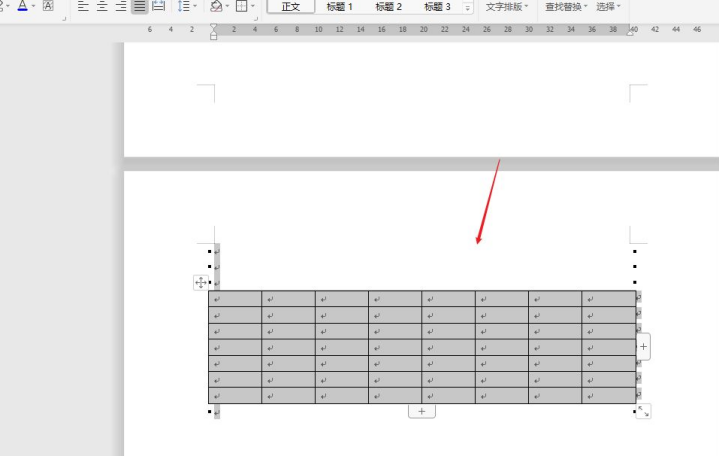This screenshot has width=720, height=458.
Task: Apply the 标题 1 style
Action: (339, 7)
